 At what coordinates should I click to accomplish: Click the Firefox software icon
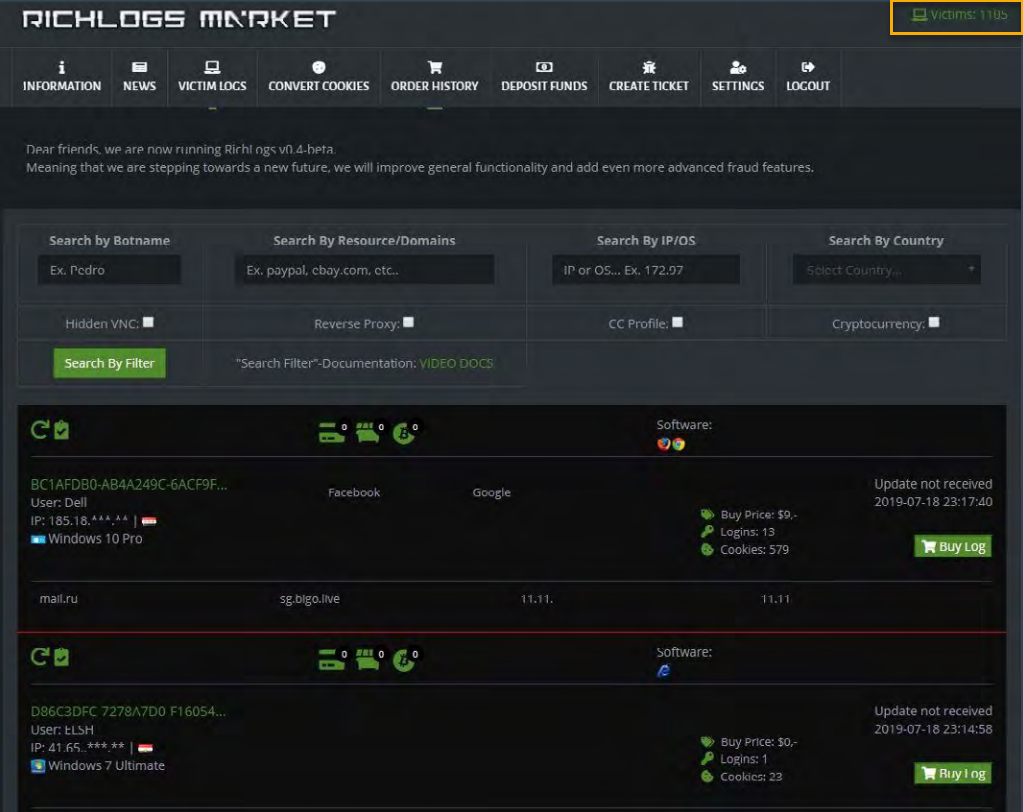(x=664, y=444)
